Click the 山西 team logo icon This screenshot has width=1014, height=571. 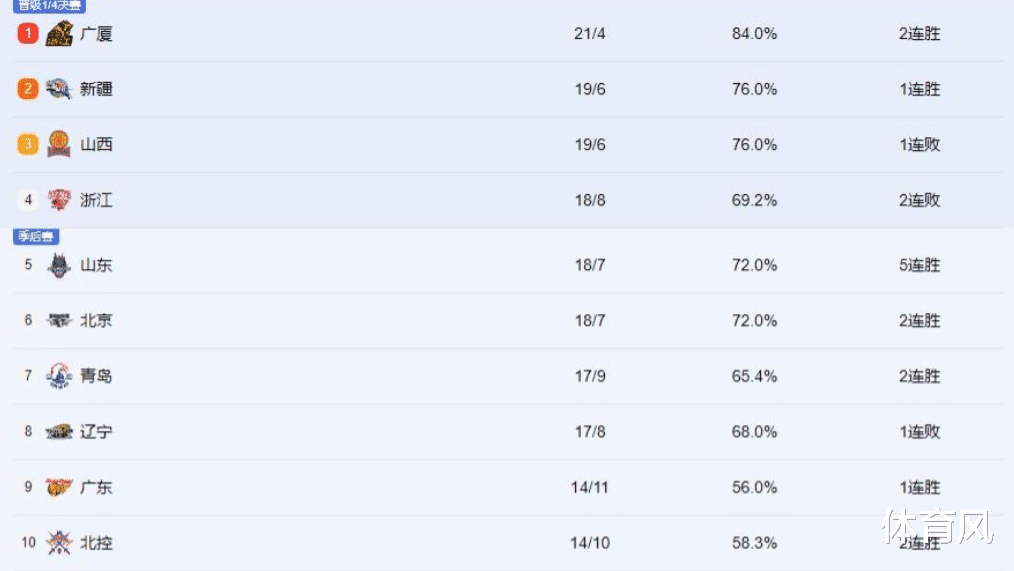click(59, 144)
